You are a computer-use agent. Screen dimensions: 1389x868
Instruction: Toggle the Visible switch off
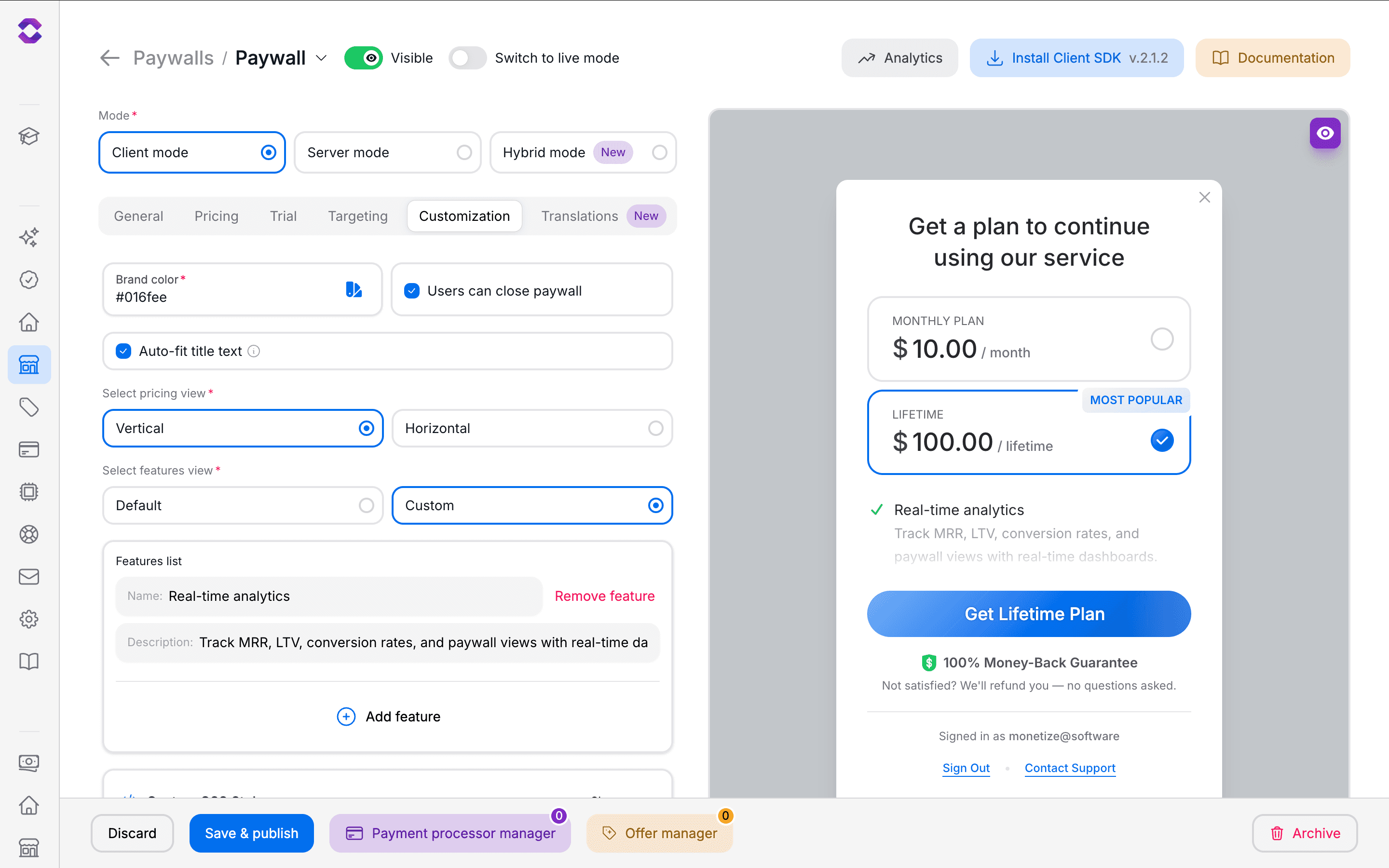click(x=363, y=58)
